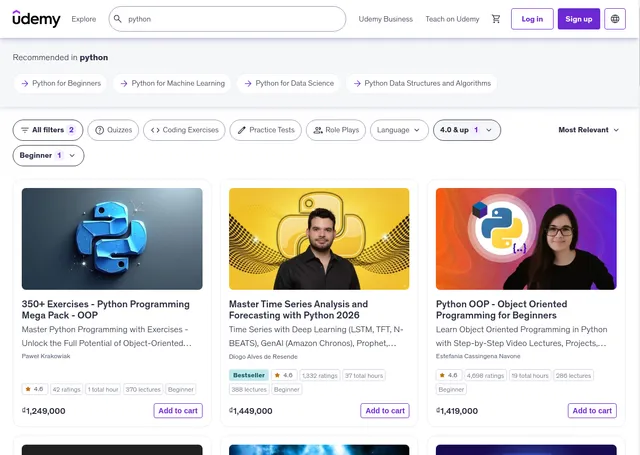Click the Udemy logo
The image size is (640, 455).
[x=36, y=19]
